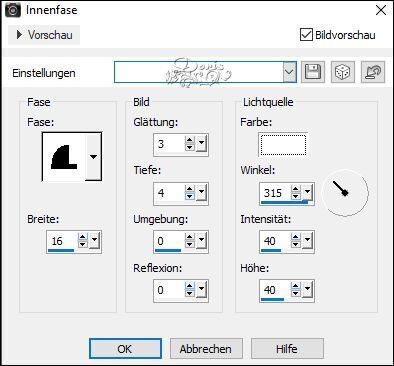The width and height of the screenshot is (394, 366).
Task: Click the reset to default icon
Action: click(373, 72)
